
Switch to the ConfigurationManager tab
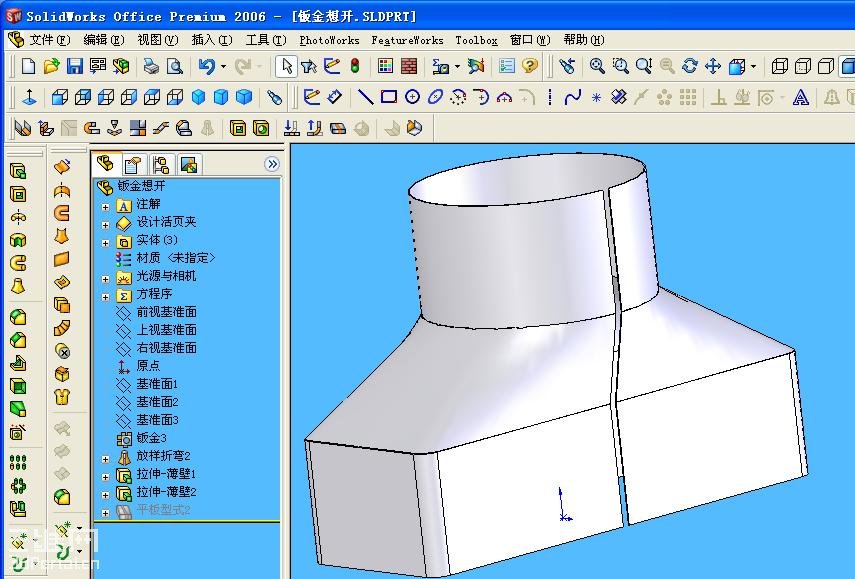pyautogui.click(x=161, y=164)
